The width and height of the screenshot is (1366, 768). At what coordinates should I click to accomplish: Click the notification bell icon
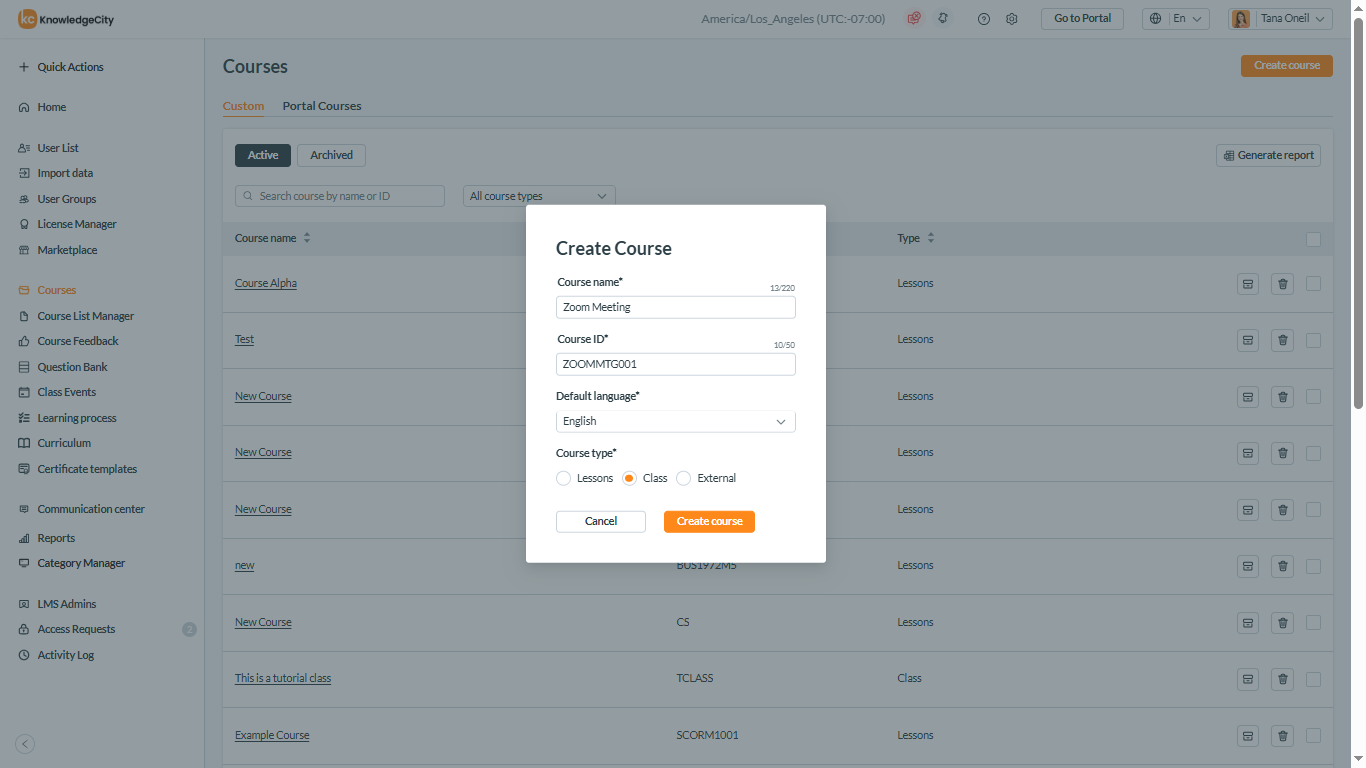tap(942, 19)
